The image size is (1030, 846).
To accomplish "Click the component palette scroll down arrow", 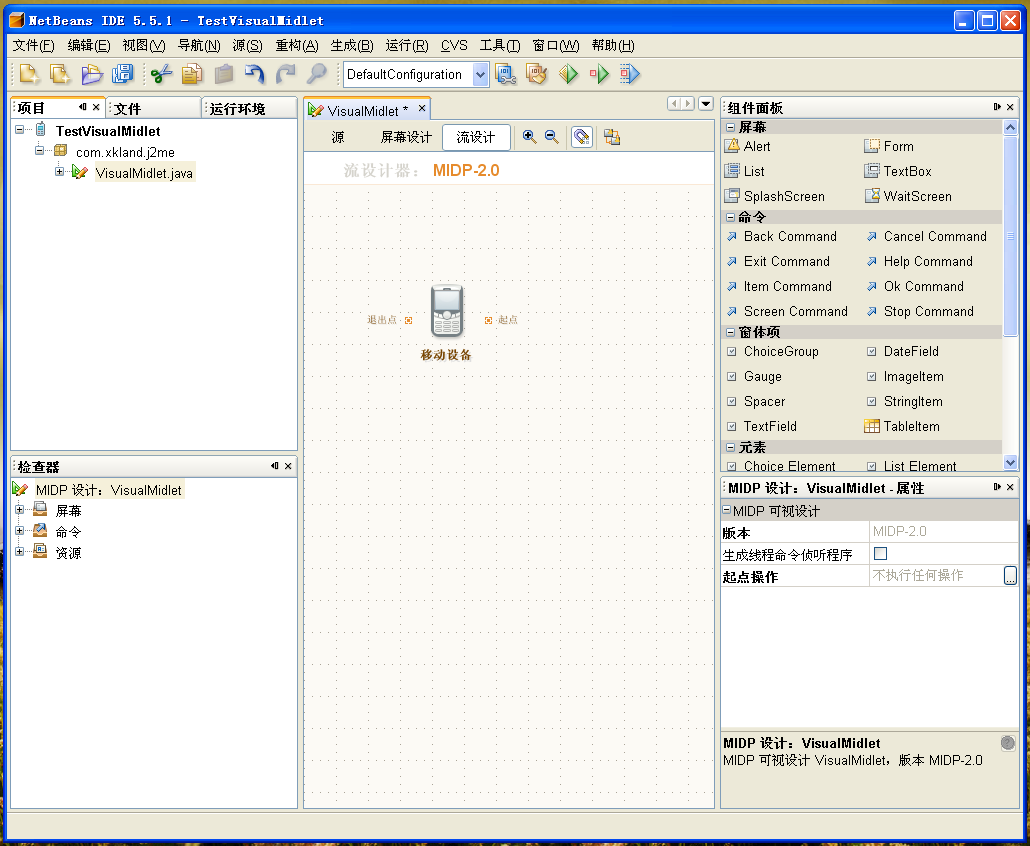I will 1010,462.
